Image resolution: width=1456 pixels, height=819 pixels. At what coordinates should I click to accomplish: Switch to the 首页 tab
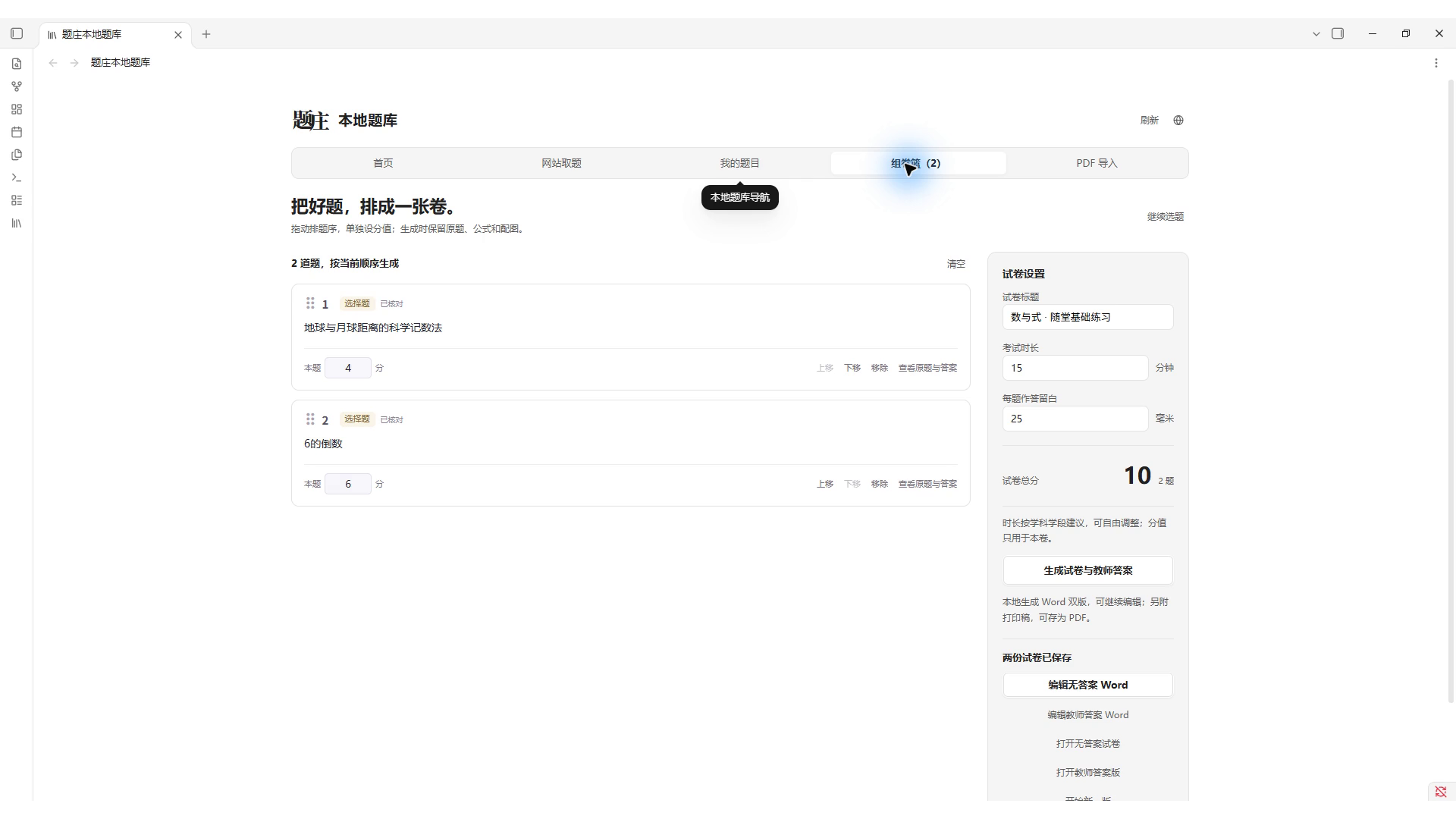tap(383, 163)
